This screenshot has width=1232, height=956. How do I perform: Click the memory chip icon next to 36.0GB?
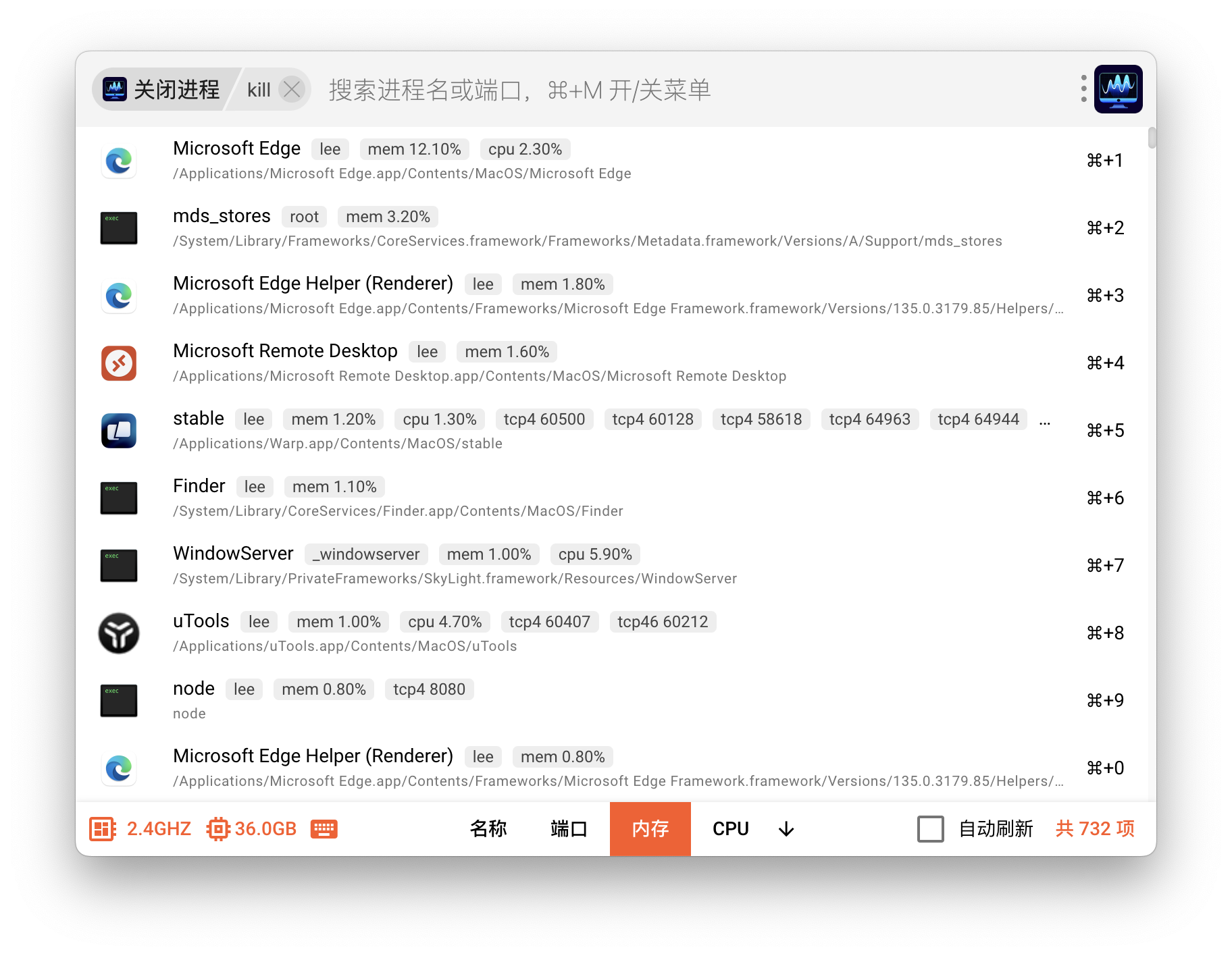pyautogui.click(x=218, y=828)
